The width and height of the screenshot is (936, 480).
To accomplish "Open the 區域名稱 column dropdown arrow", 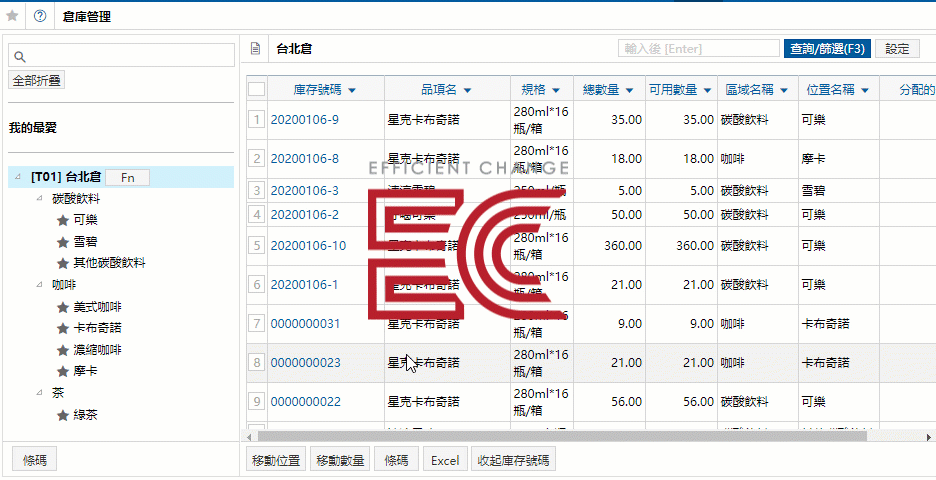I will pyautogui.click(x=784, y=90).
